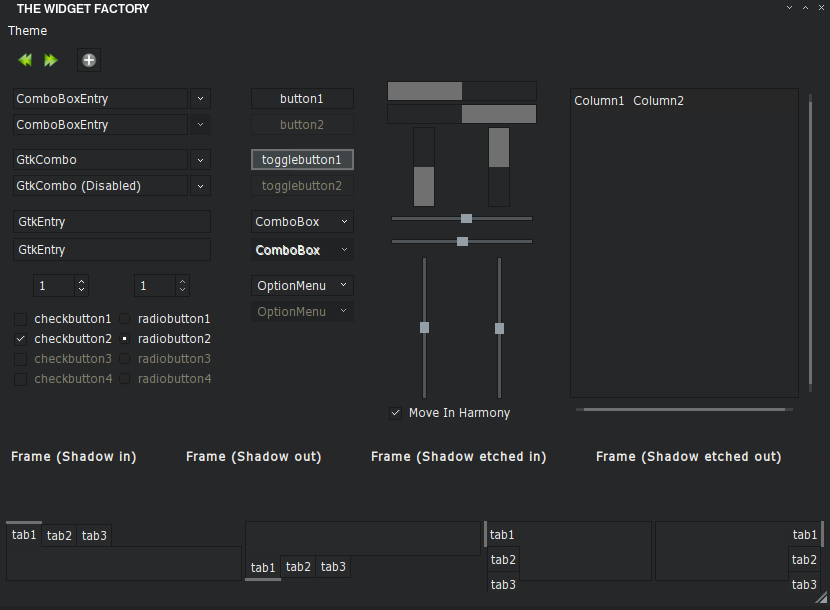The width and height of the screenshot is (830, 610).
Task: Click the round plus icon in toolbar
Action: pos(89,60)
